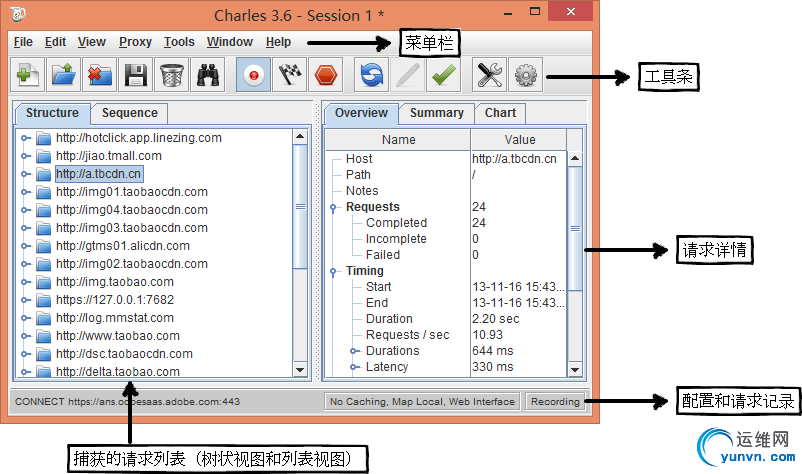Click the Name column header
The width and height of the screenshot is (802, 474).
398,140
